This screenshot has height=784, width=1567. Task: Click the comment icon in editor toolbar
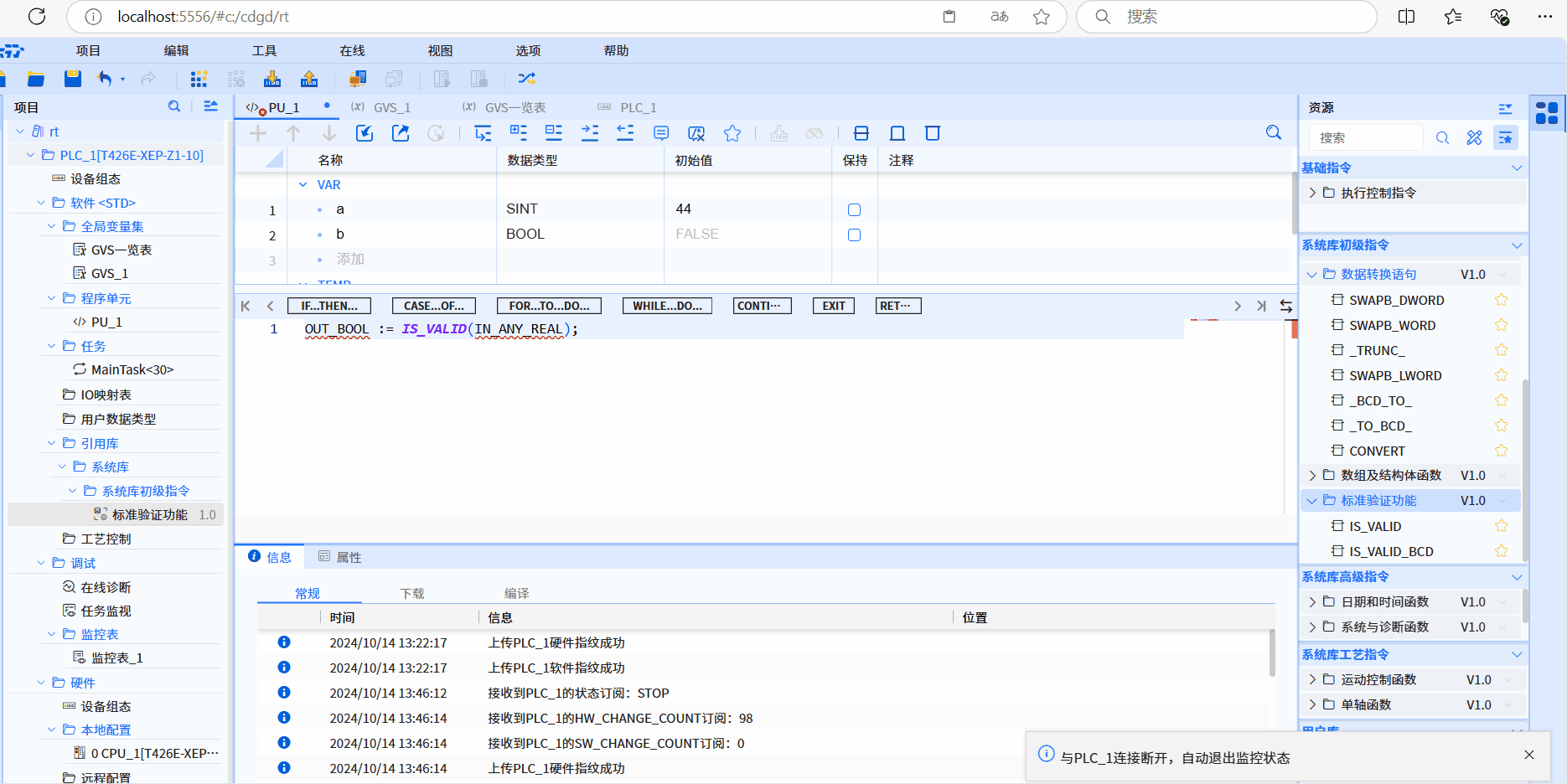pos(661,133)
